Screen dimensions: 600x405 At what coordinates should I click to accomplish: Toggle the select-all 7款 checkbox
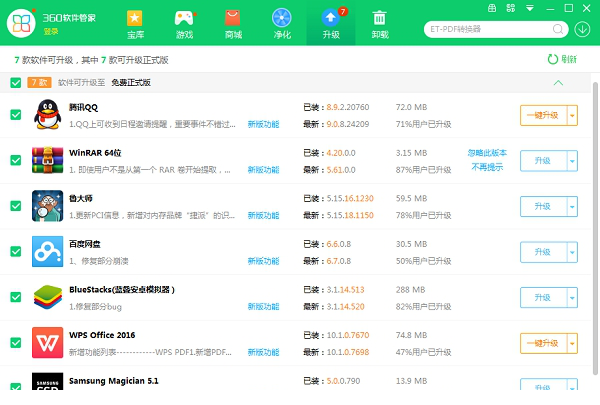point(16,83)
